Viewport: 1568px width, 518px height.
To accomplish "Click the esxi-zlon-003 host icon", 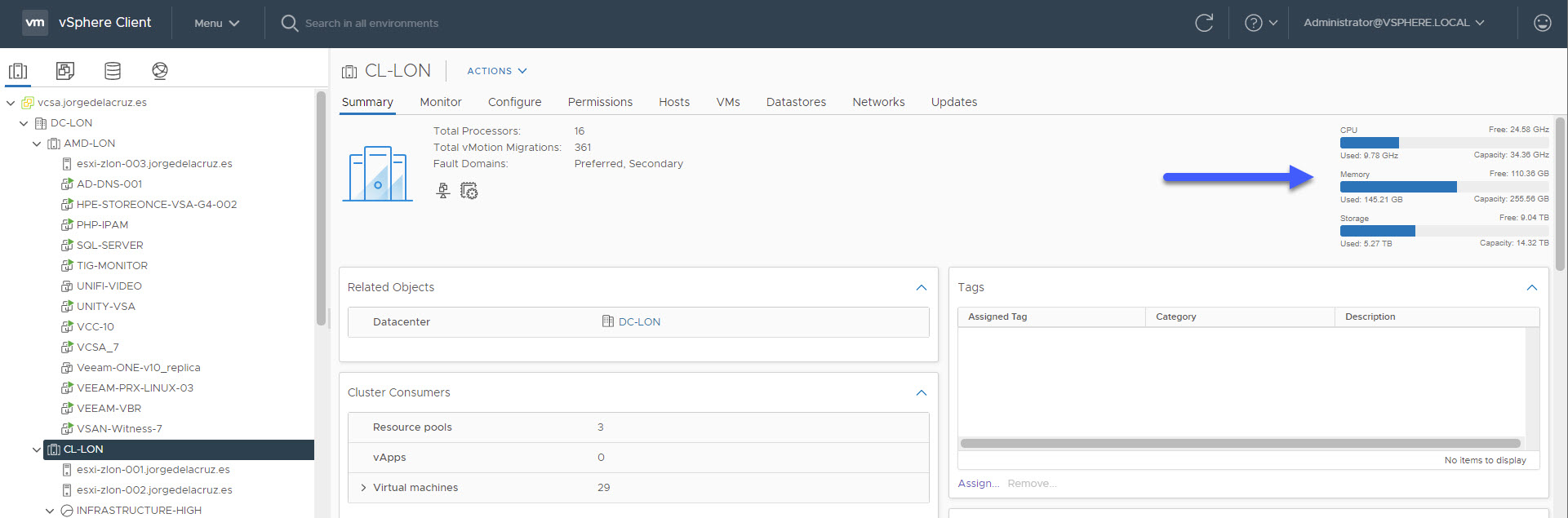I will click(67, 164).
